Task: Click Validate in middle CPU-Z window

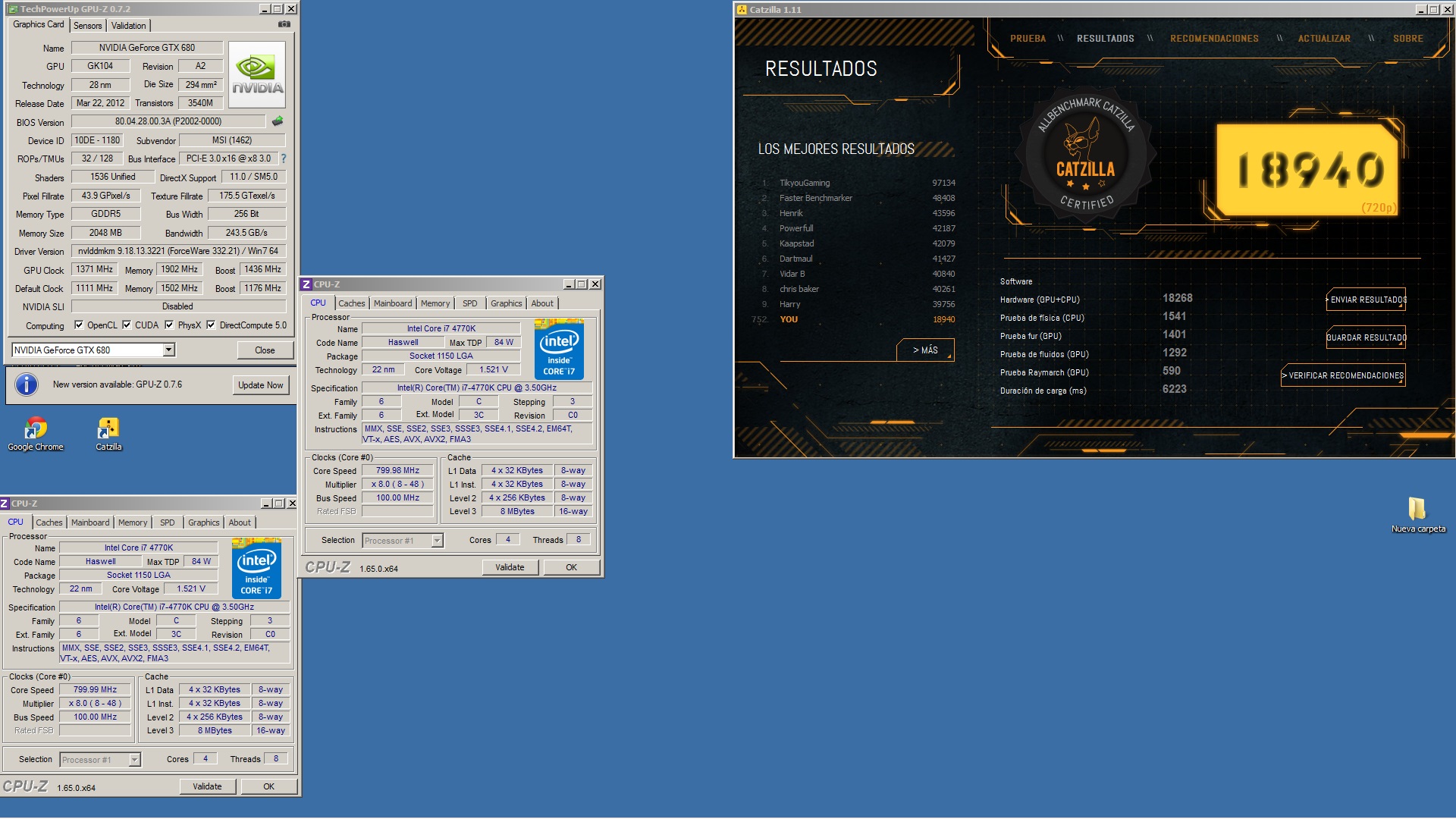Action: click(510, 567)
